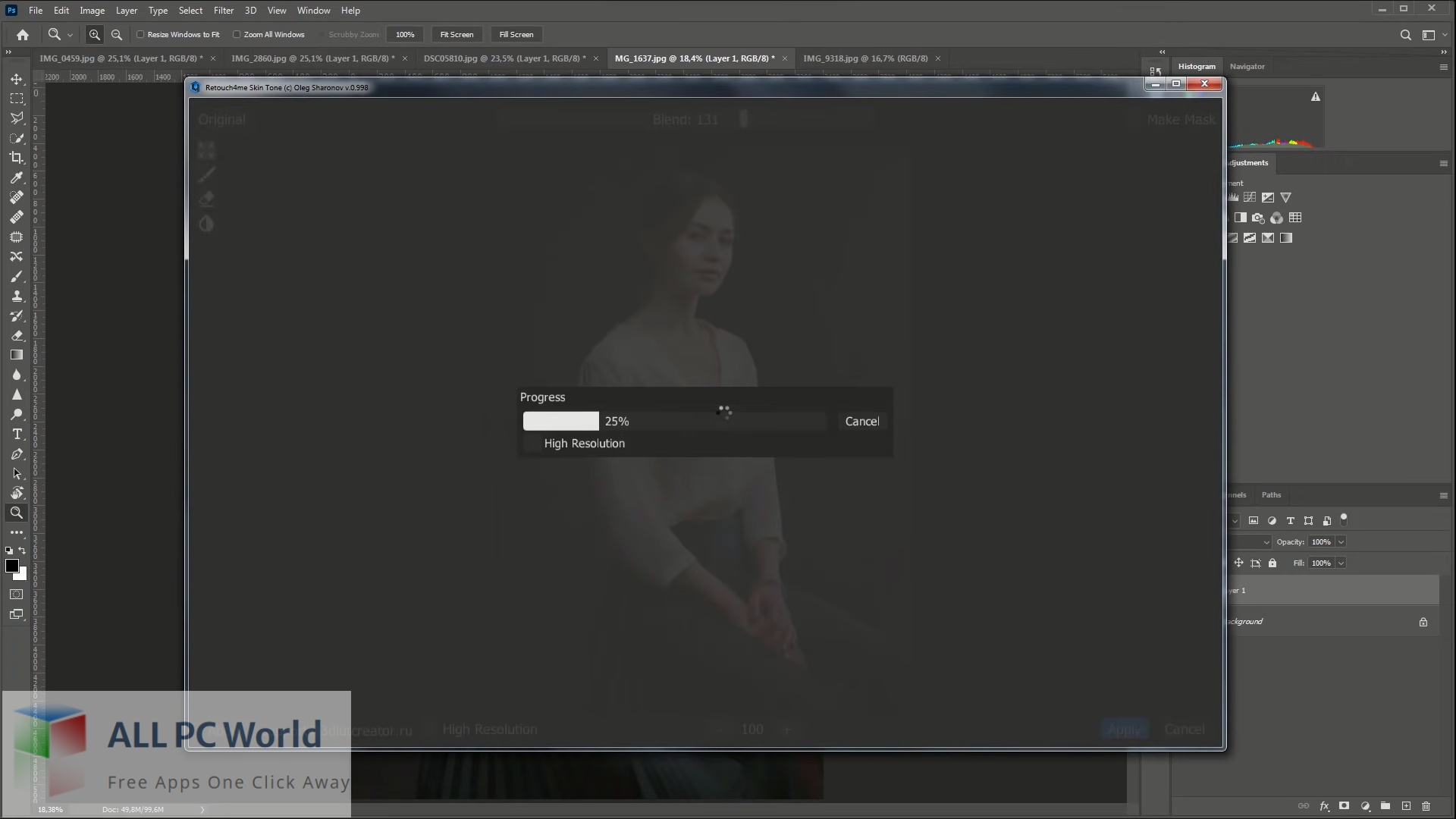
Task: Select the Pen tool
Action: pos(17,454)
